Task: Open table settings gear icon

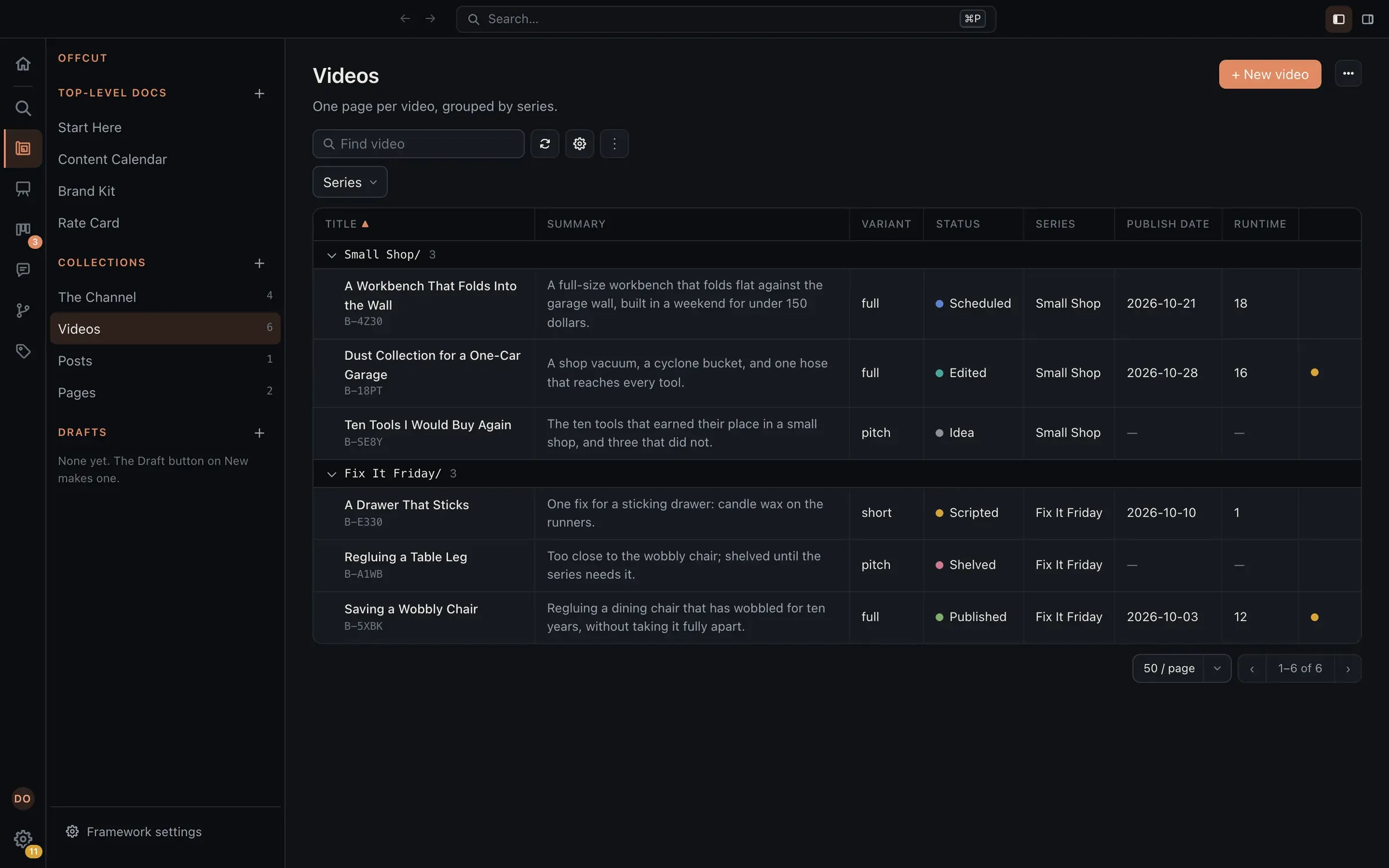Action: tap(579, 144)
